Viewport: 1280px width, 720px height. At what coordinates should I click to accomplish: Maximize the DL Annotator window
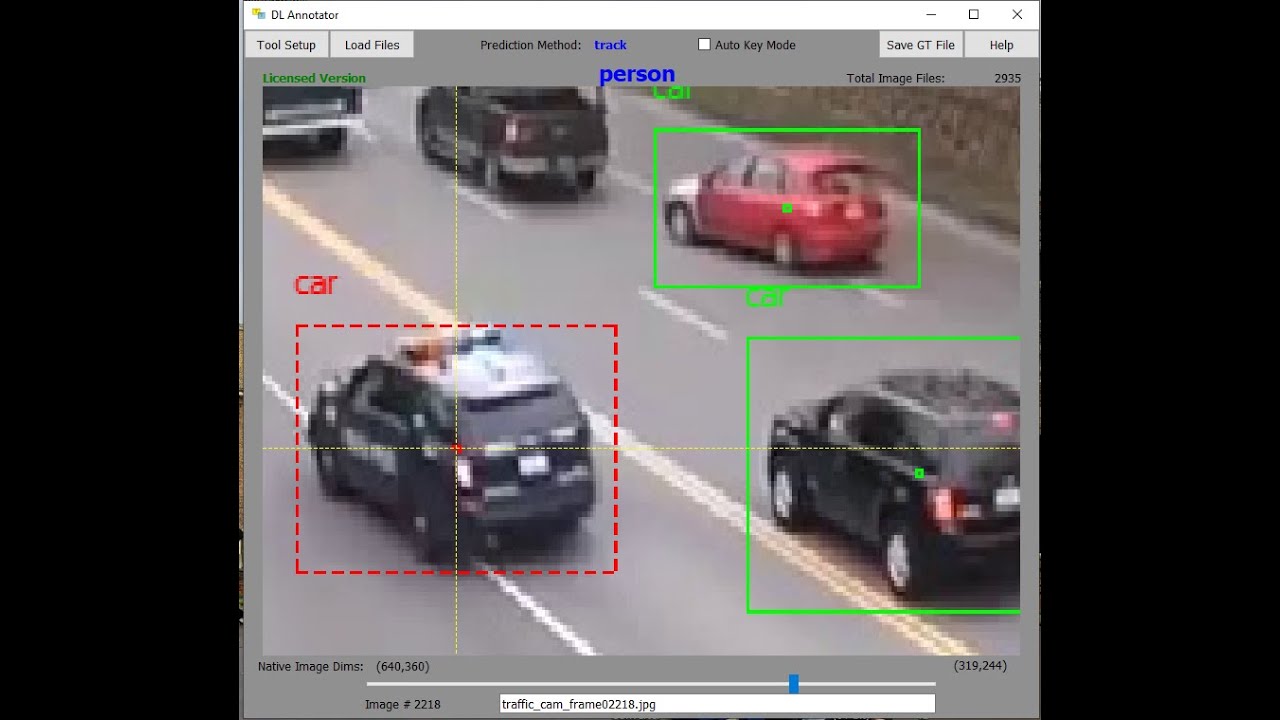click(x=973, y=14)
